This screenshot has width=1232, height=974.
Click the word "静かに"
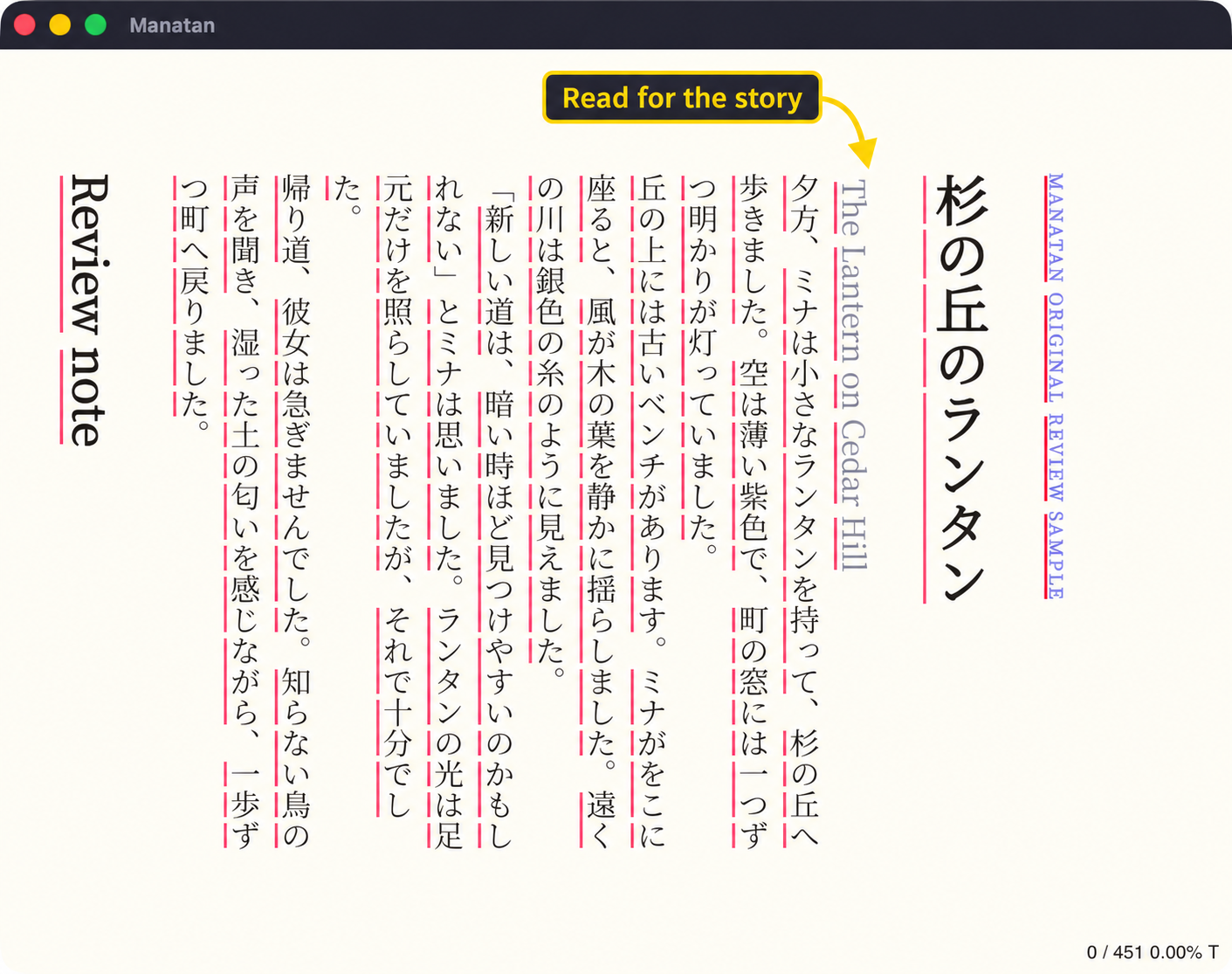pyautogui.click(x=601, y=526)
